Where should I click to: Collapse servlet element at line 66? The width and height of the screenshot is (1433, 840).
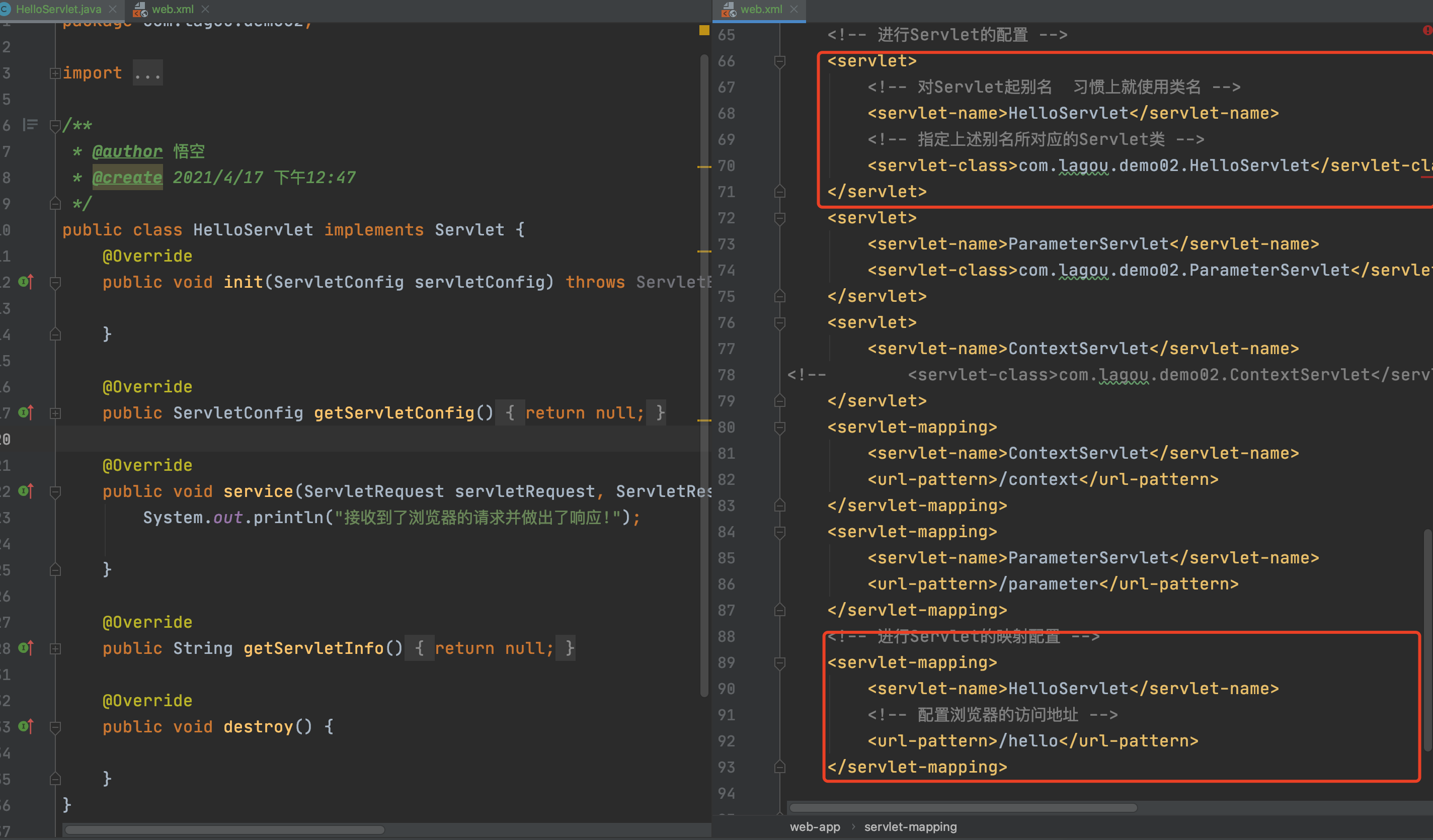779,61
